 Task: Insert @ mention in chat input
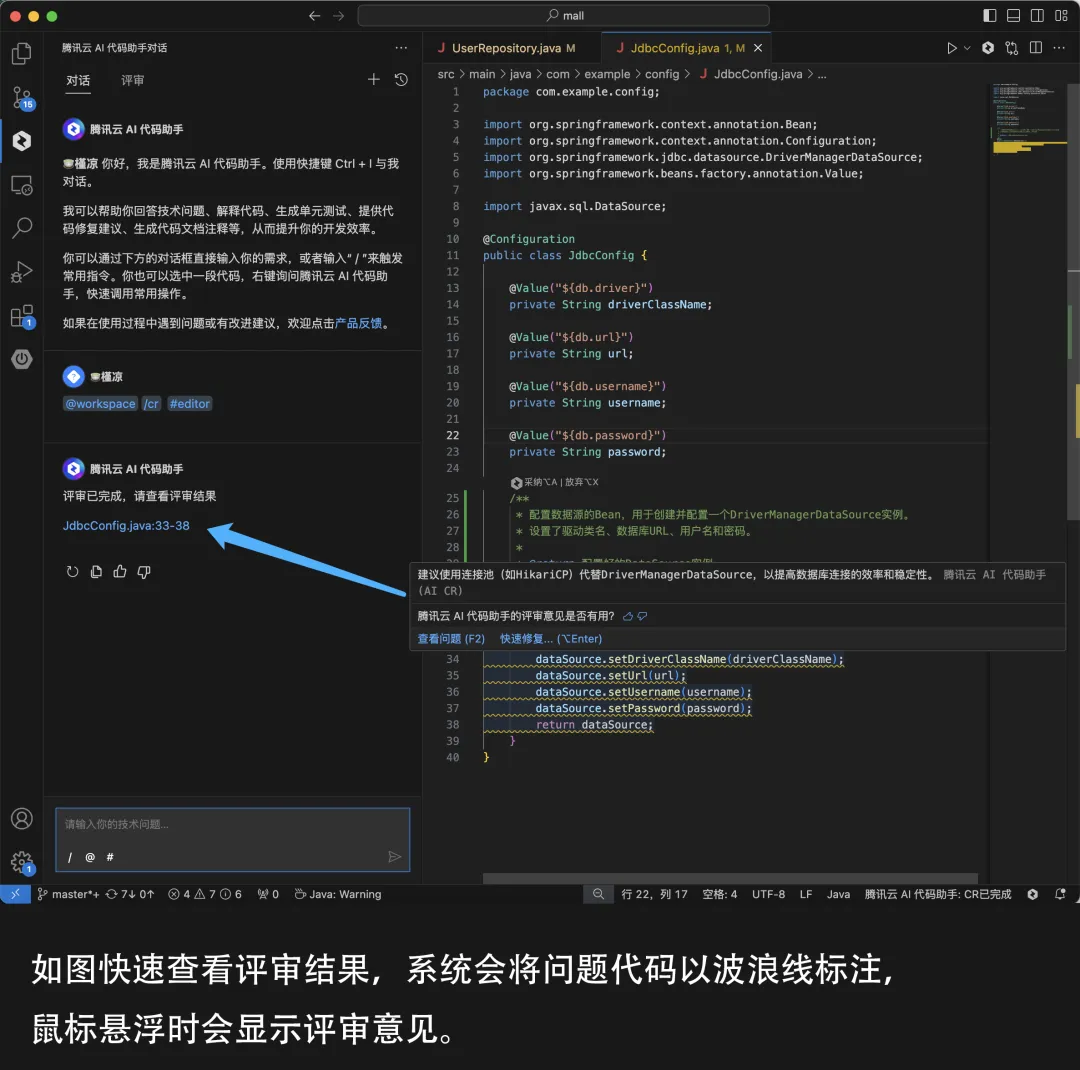(x=90, y=857)
